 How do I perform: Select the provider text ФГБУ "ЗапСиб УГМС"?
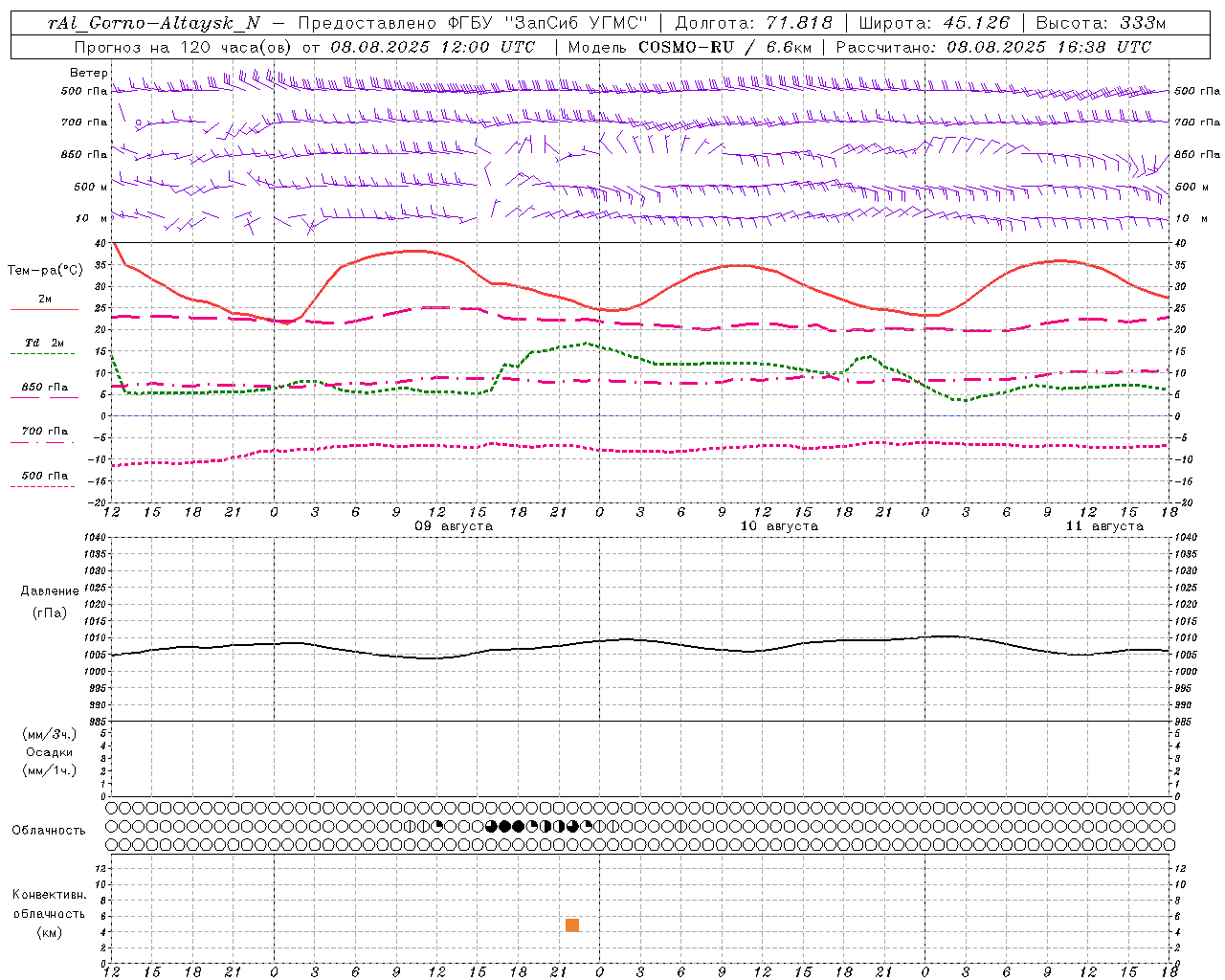coord(547,23)
